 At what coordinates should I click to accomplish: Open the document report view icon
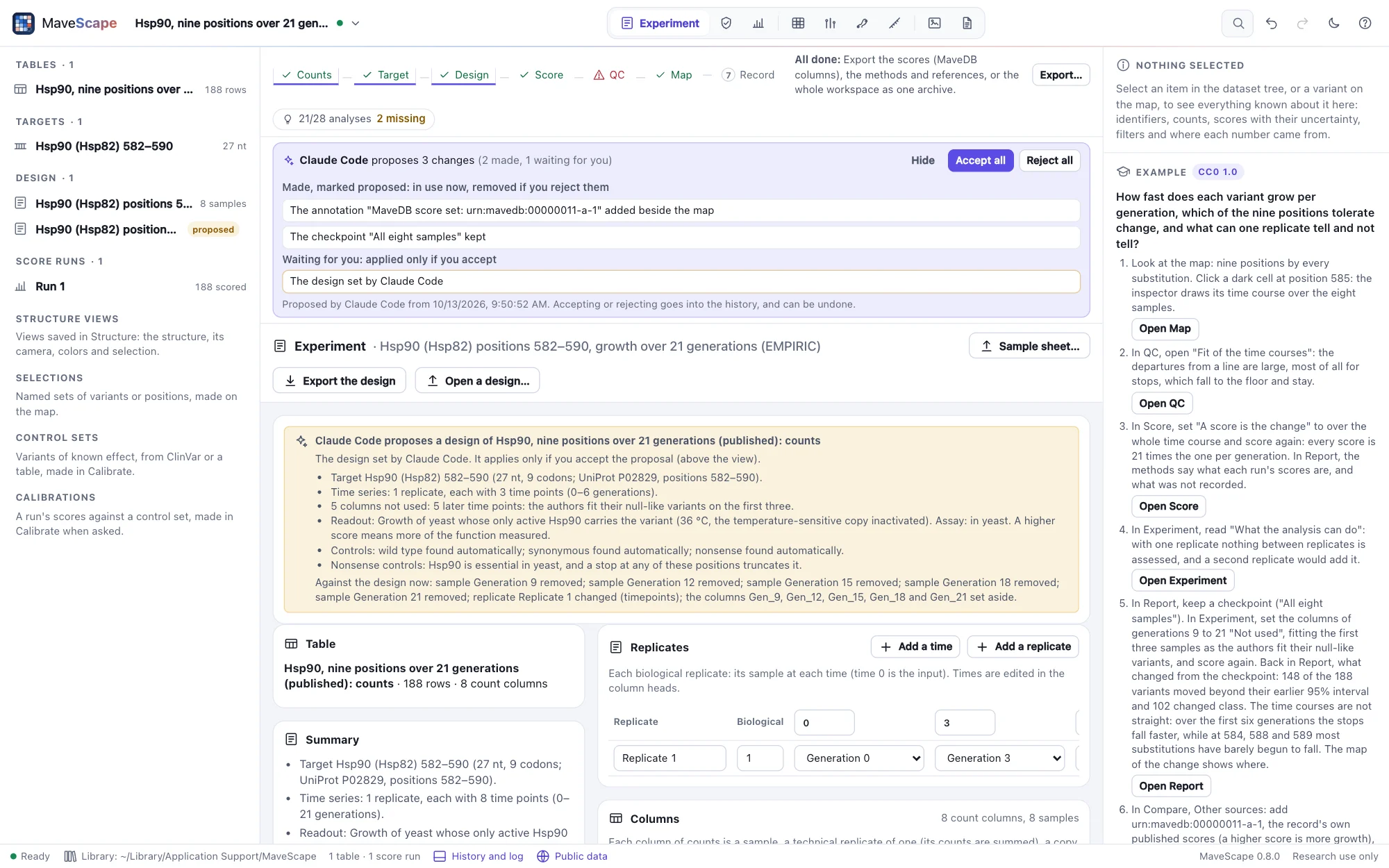(x=967, y=23)
